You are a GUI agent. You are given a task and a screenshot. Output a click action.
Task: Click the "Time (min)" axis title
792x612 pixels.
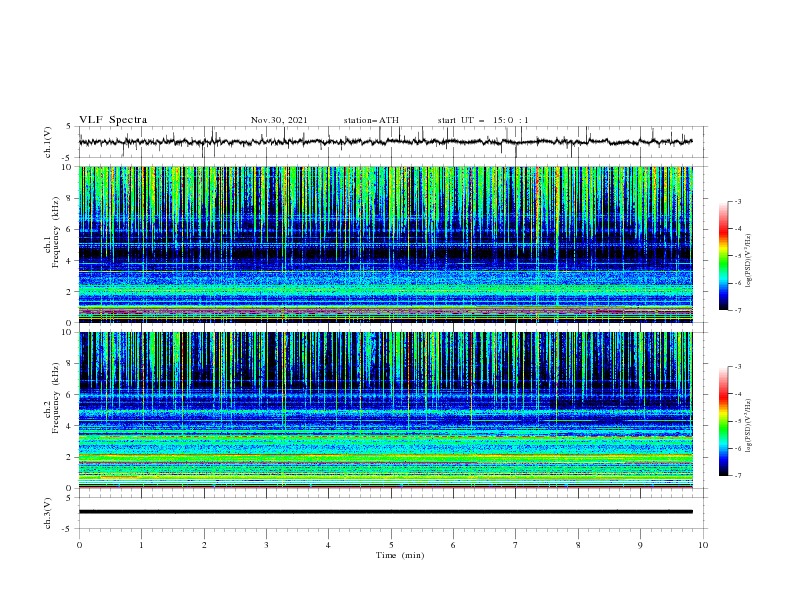click(x=400, y=555)
